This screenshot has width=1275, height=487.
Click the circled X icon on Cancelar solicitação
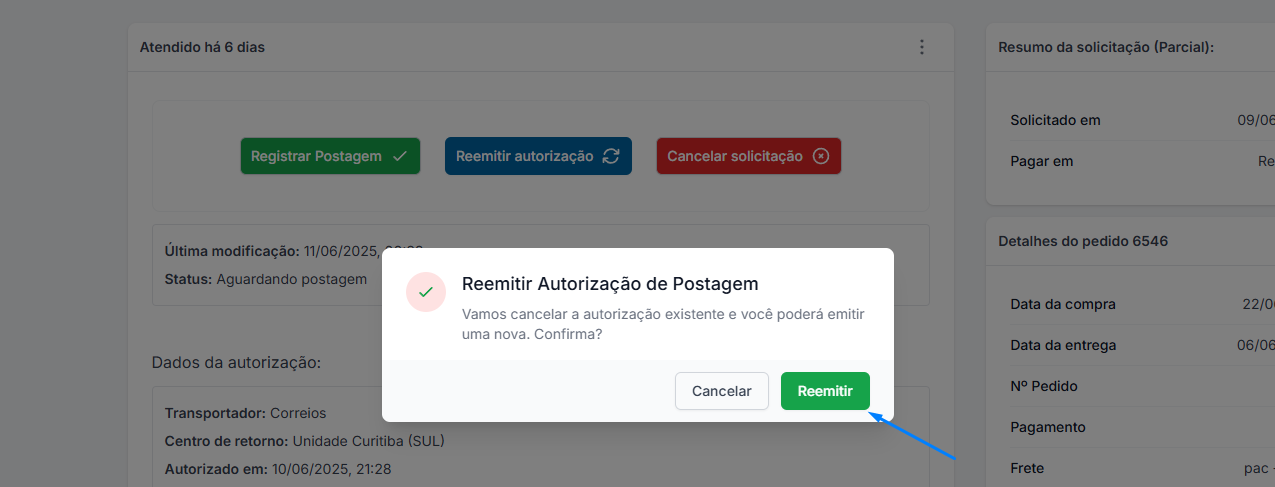coord(821,156)
